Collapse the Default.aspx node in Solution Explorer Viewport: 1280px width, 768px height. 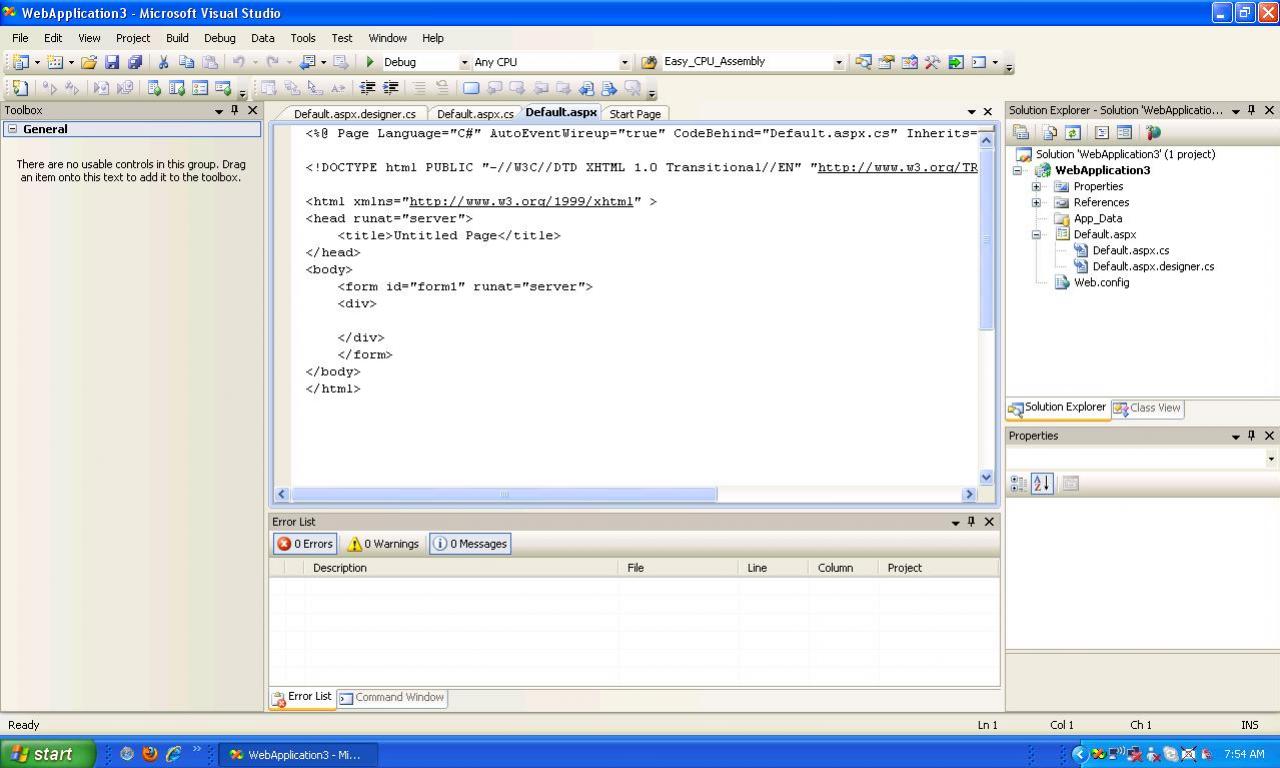click(x=1036, y=234)
